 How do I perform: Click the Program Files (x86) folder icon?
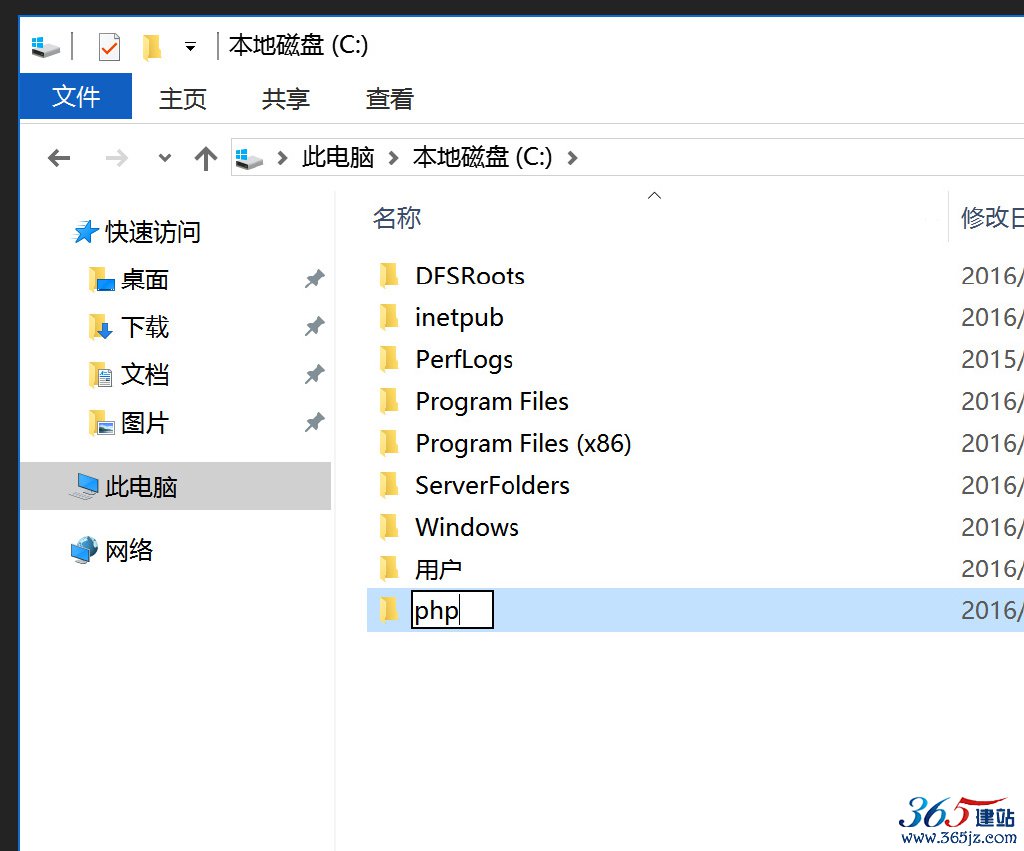pos(389,443)
